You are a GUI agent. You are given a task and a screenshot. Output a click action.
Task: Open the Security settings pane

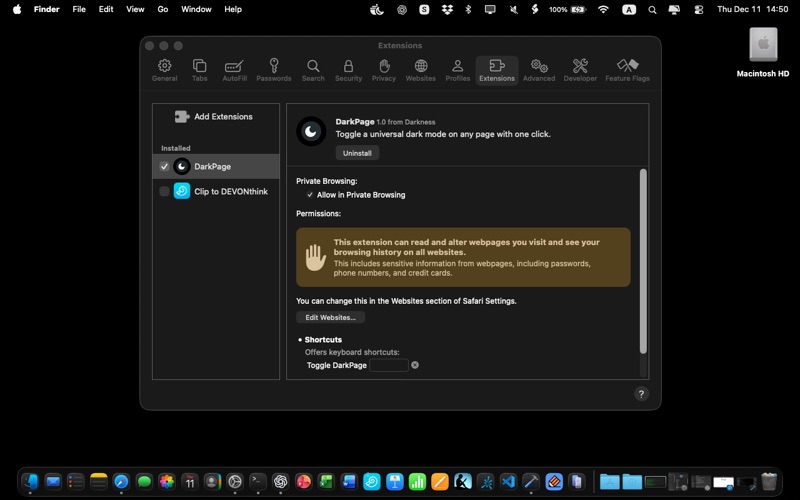pyautogui.click(x=348, y=70)
